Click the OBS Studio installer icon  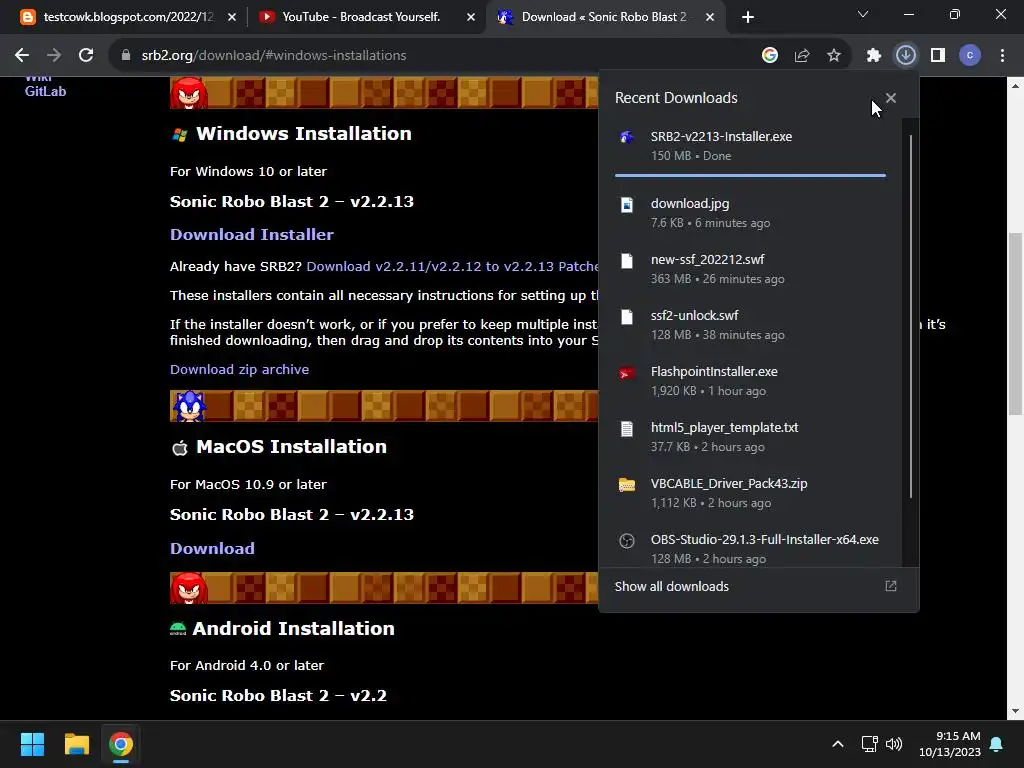click(x=627, y=541)
